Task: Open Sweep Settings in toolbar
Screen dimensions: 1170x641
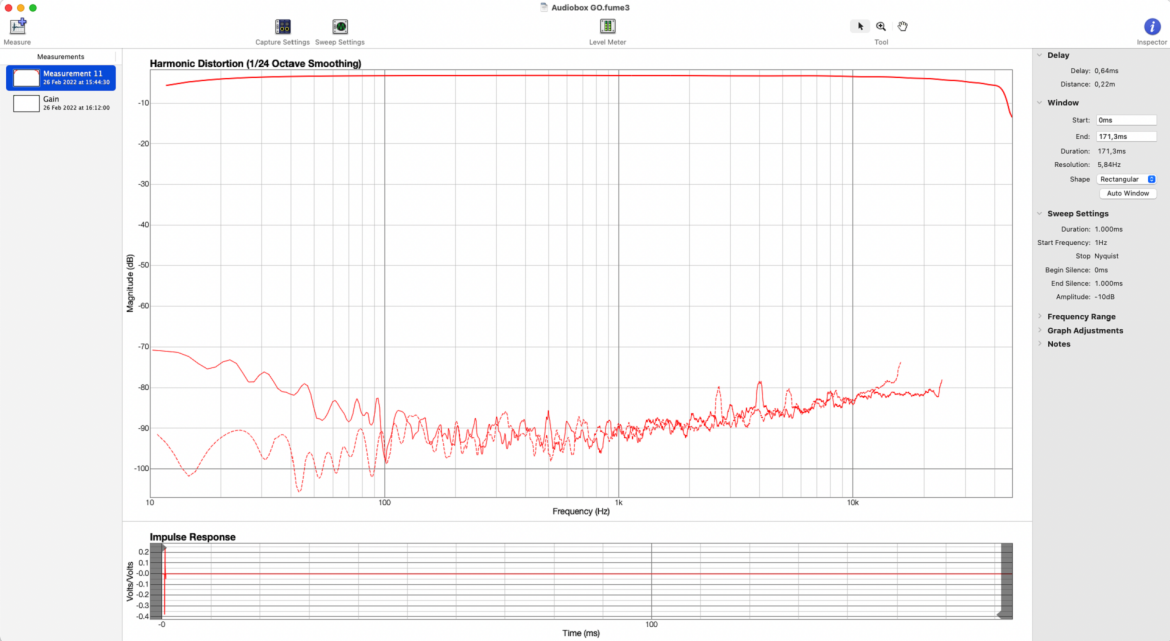Action: [340, 27]
